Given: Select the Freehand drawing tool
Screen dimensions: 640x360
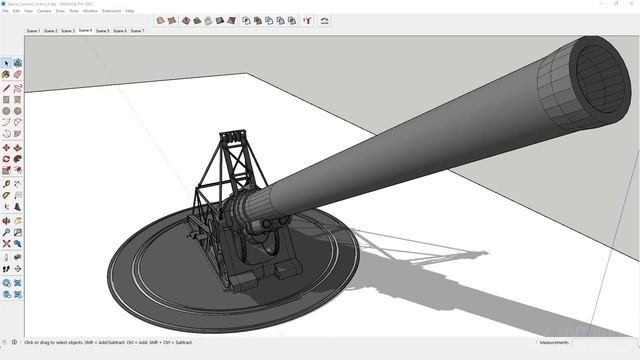Looking at the screenshot, I should pyautogui.click(x=18, y=88).
